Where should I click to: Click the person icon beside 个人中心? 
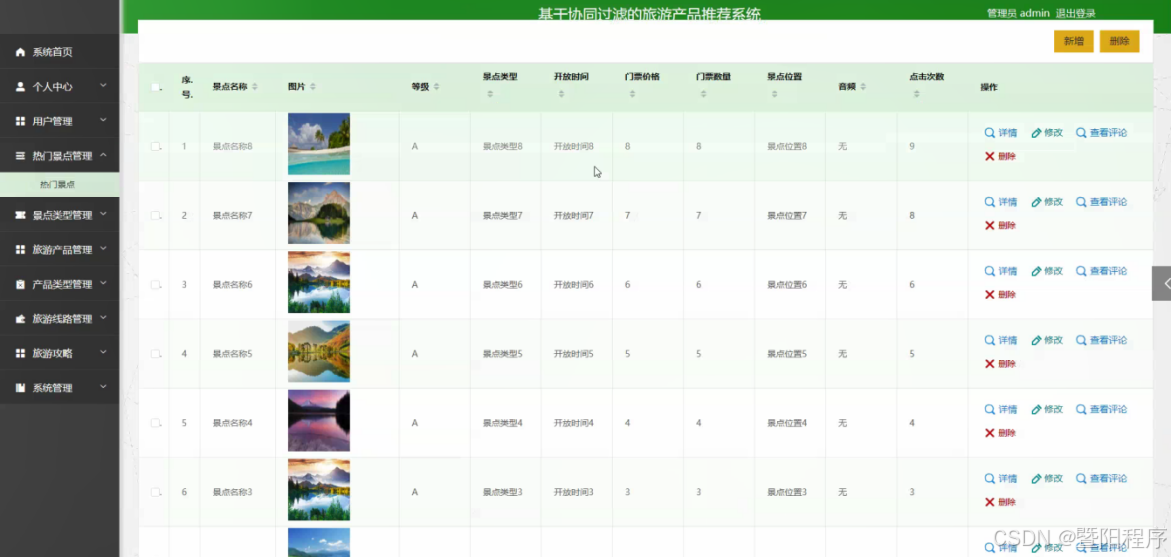point(20,87)
